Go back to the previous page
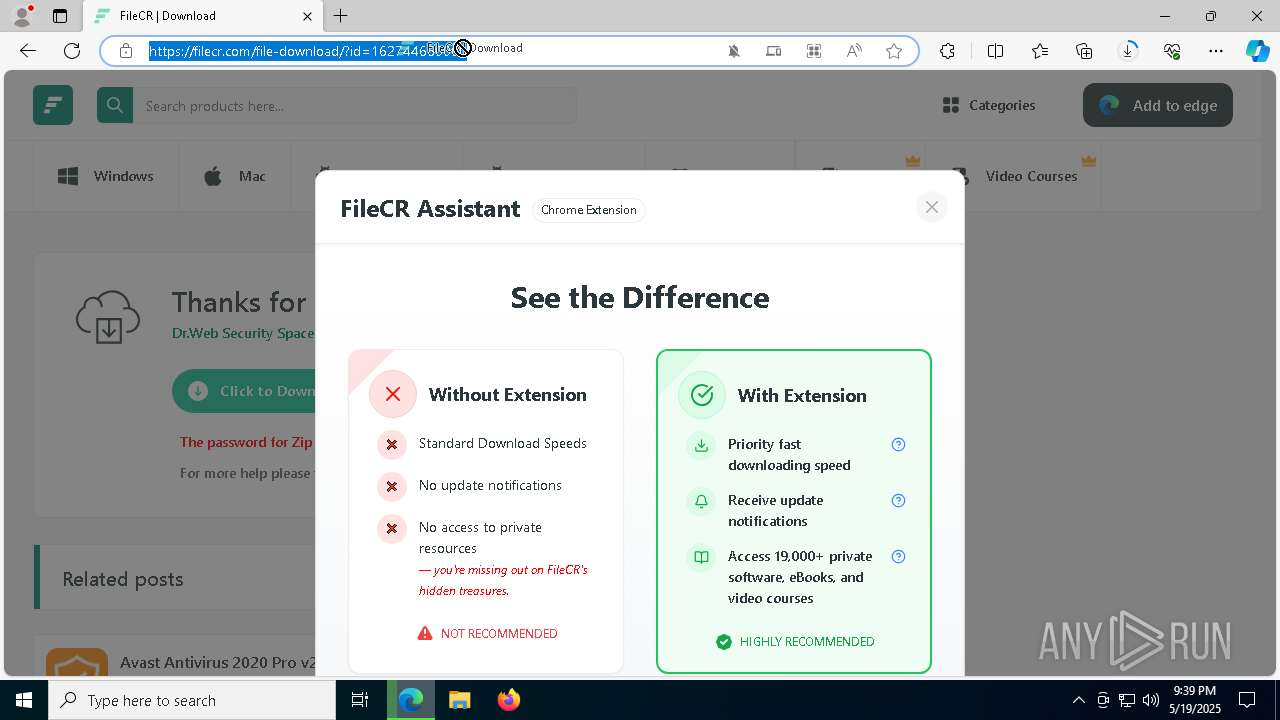This screenshot has height=720, width=1280. coord(28,51)
